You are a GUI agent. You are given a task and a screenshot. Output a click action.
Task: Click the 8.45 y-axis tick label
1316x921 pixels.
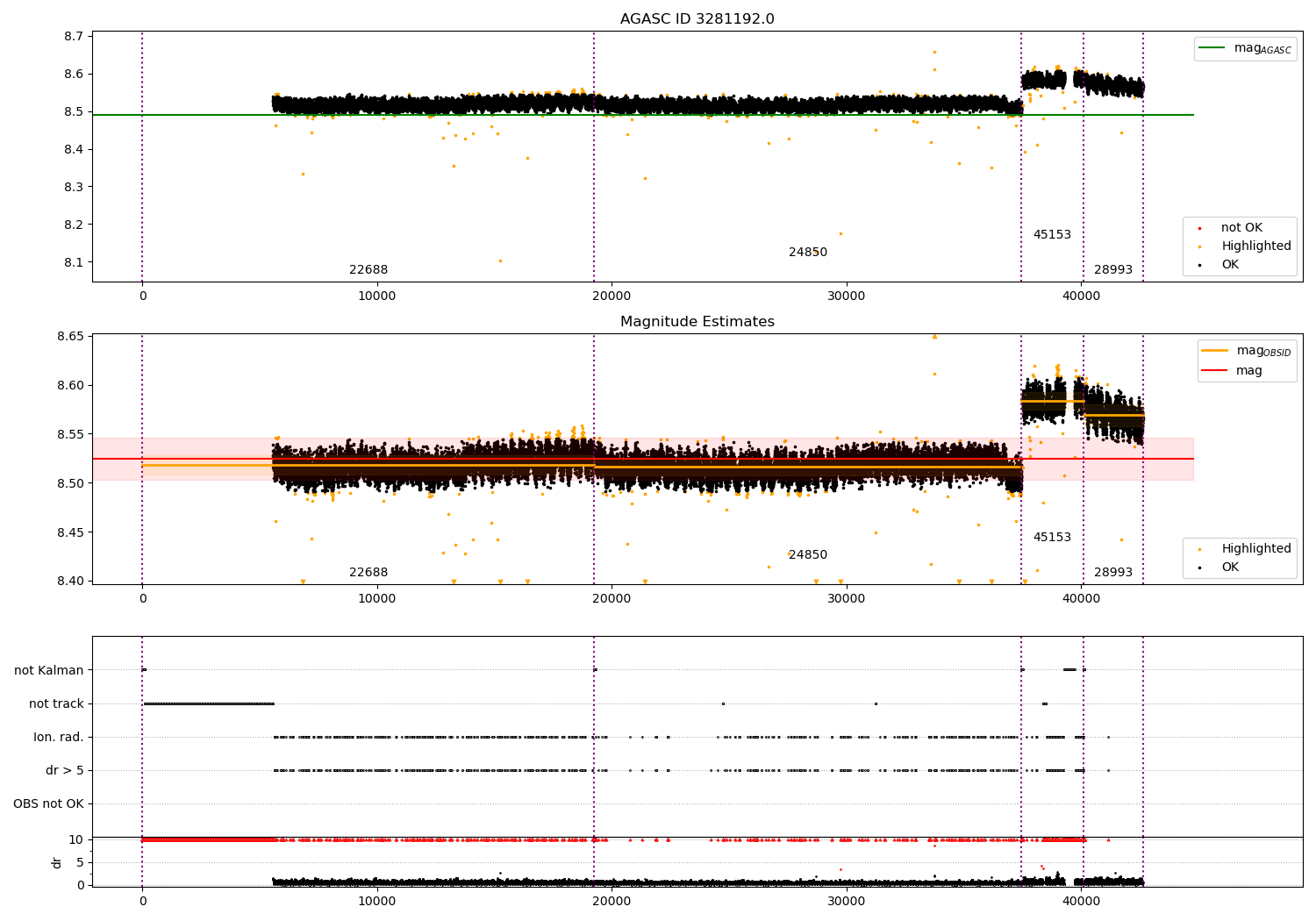pyautogui.click(x=70, y=532)
